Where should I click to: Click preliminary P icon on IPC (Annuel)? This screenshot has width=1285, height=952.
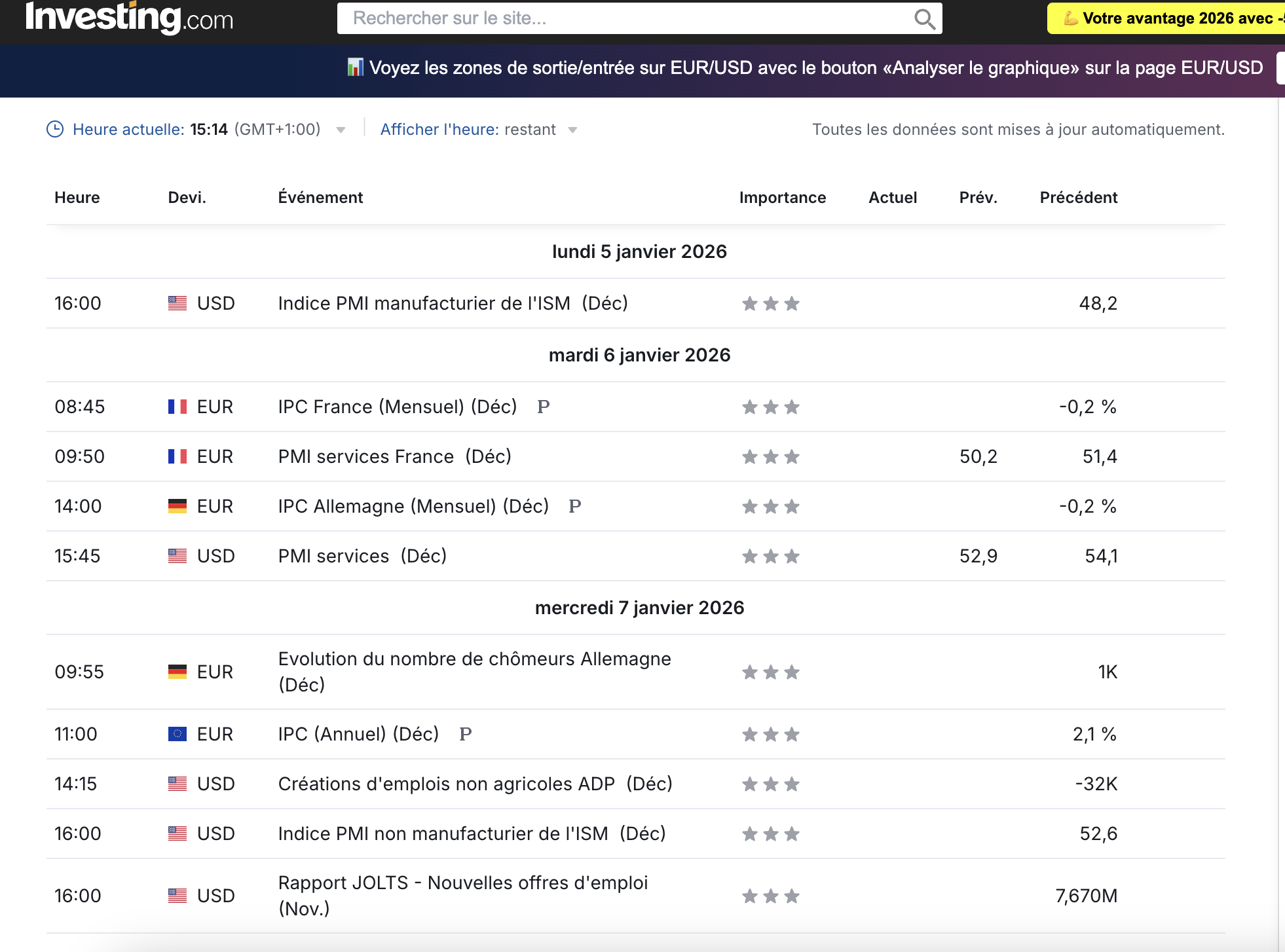tap(465, 734)
